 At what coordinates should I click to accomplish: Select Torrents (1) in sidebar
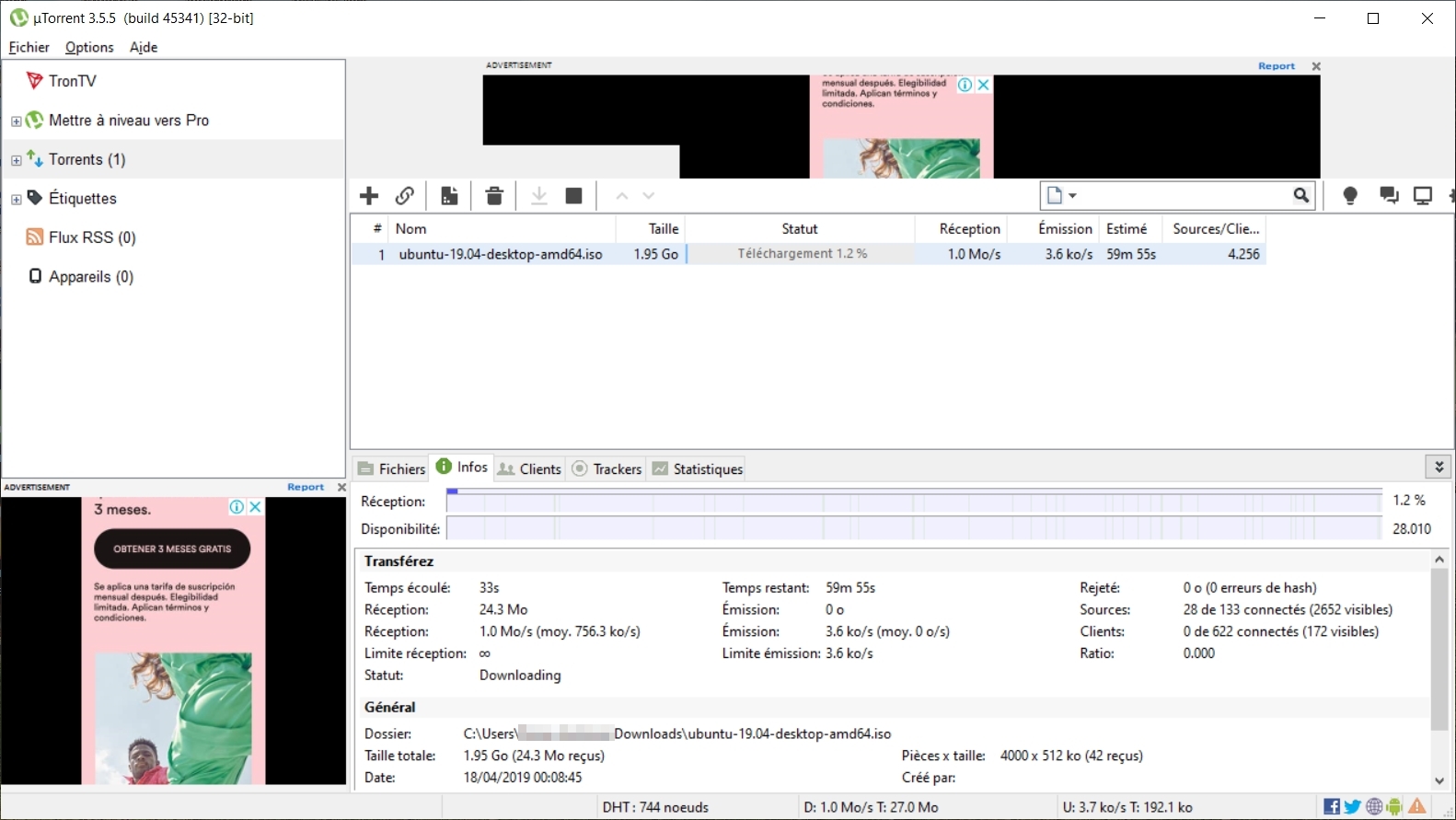(x=173, y=159)
